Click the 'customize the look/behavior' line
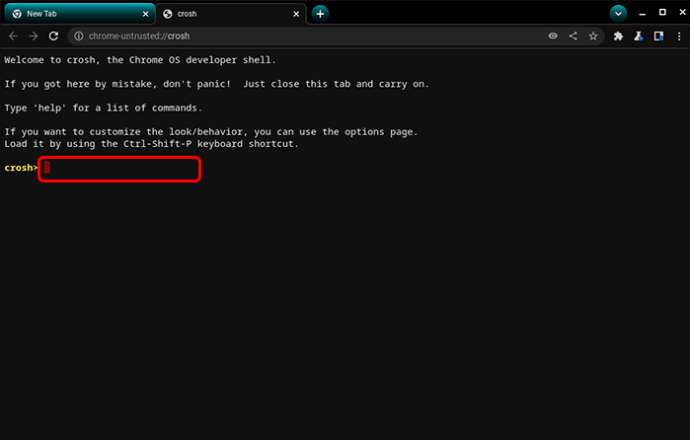The height and width of the screenshot is (440, 690). pos(211,132)
